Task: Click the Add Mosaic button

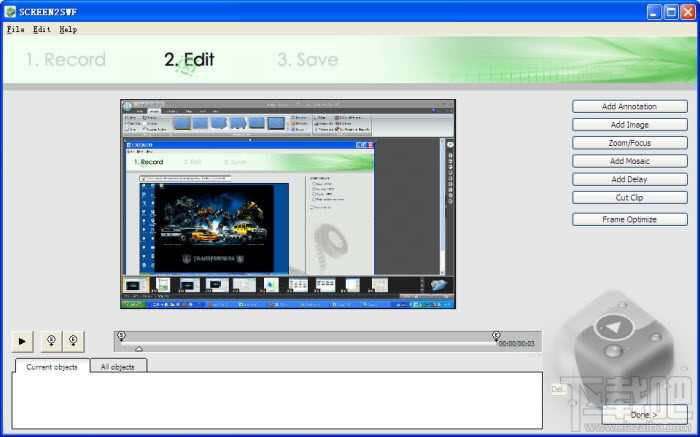Action: pos(629,161)
